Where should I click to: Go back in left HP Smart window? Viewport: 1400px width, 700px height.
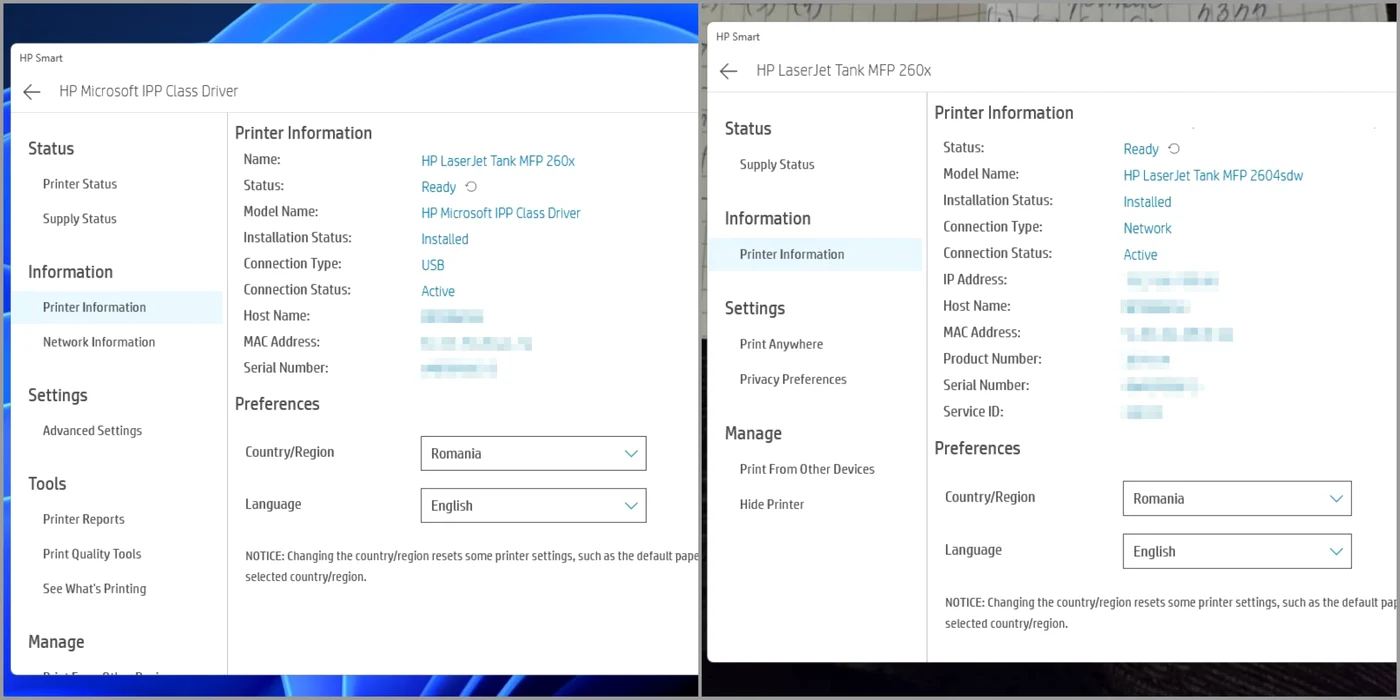[32, 92]
